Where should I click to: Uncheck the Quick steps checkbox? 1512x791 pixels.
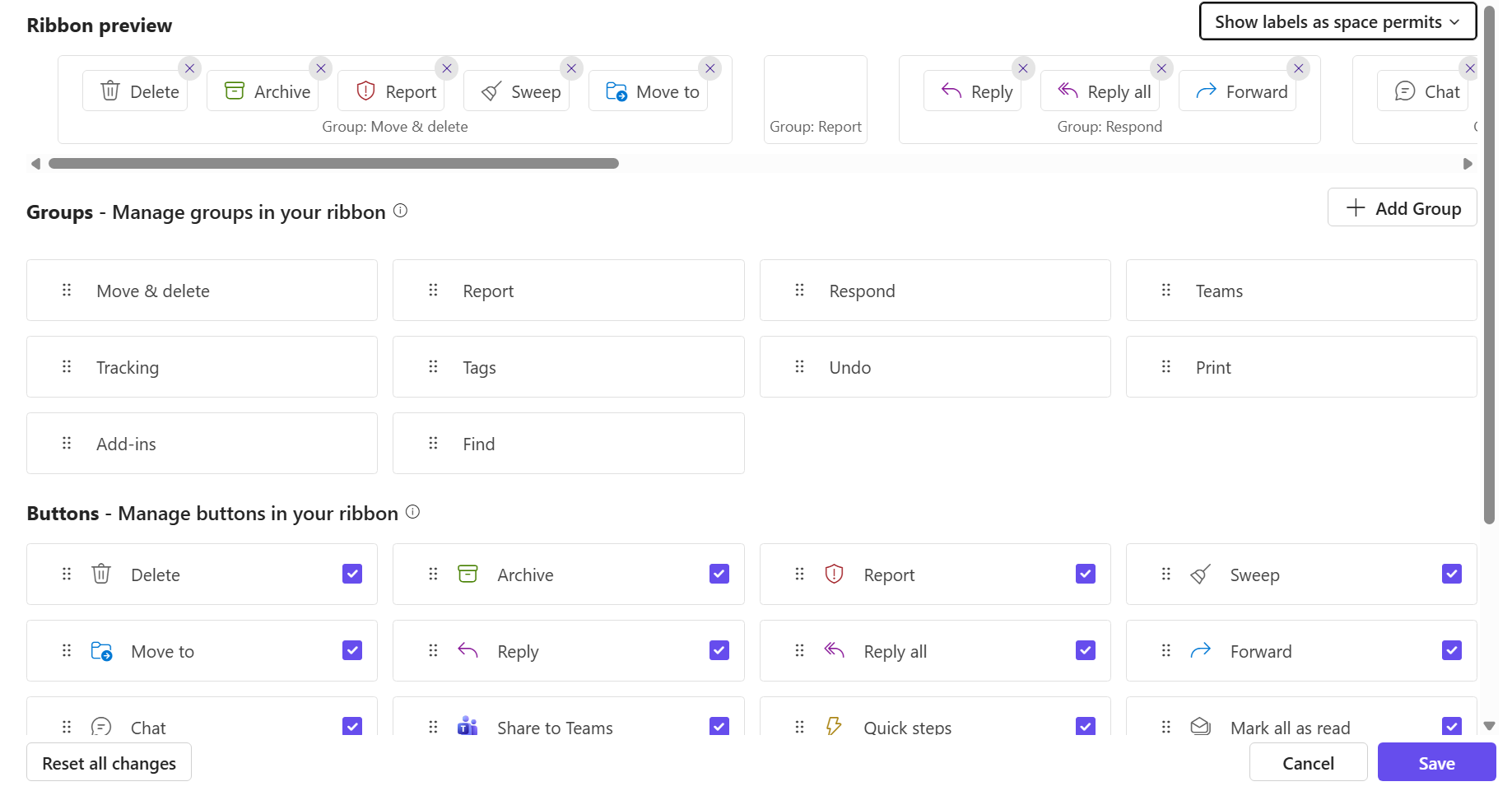pos(1086,726)
